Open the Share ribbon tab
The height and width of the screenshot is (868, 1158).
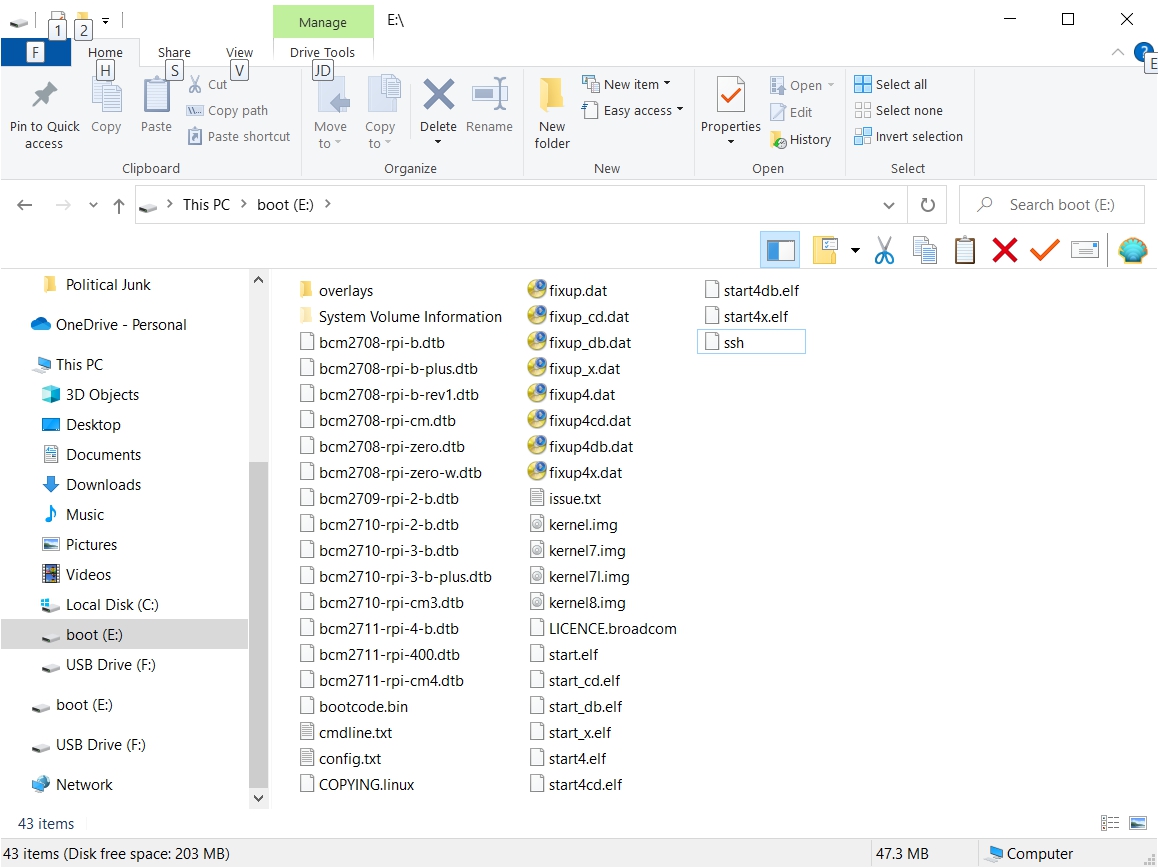click(x=174, y=52)
